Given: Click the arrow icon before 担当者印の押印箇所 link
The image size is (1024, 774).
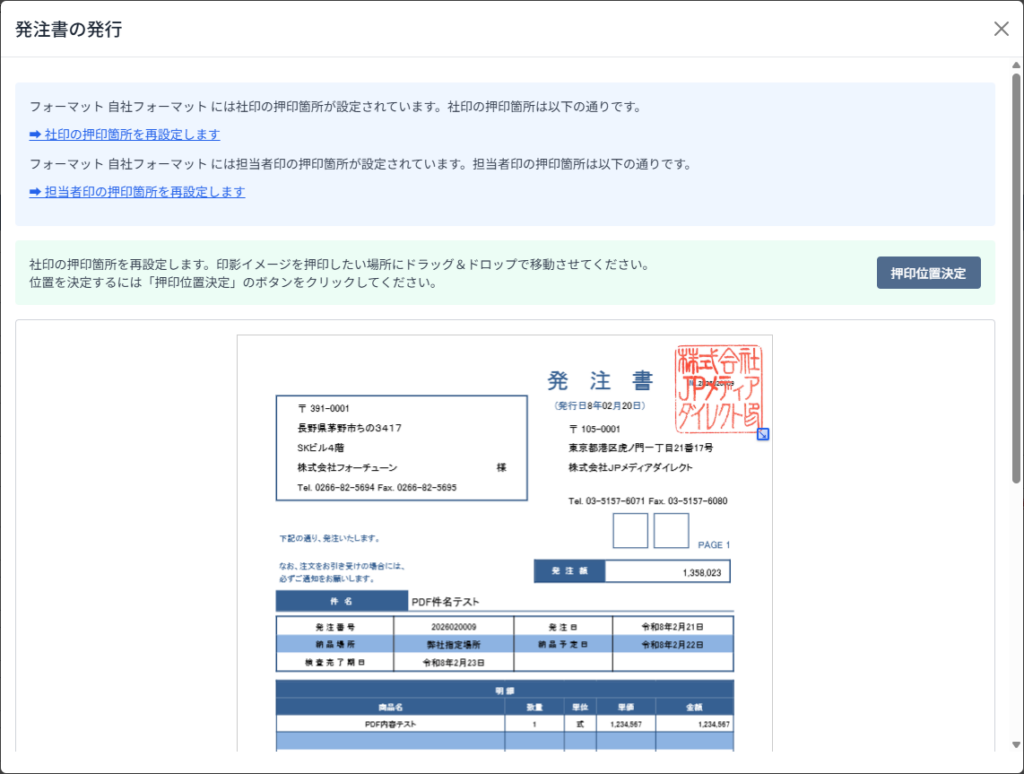Looking at the screenshot, I should pyautogui.click(x=35, y=192).
